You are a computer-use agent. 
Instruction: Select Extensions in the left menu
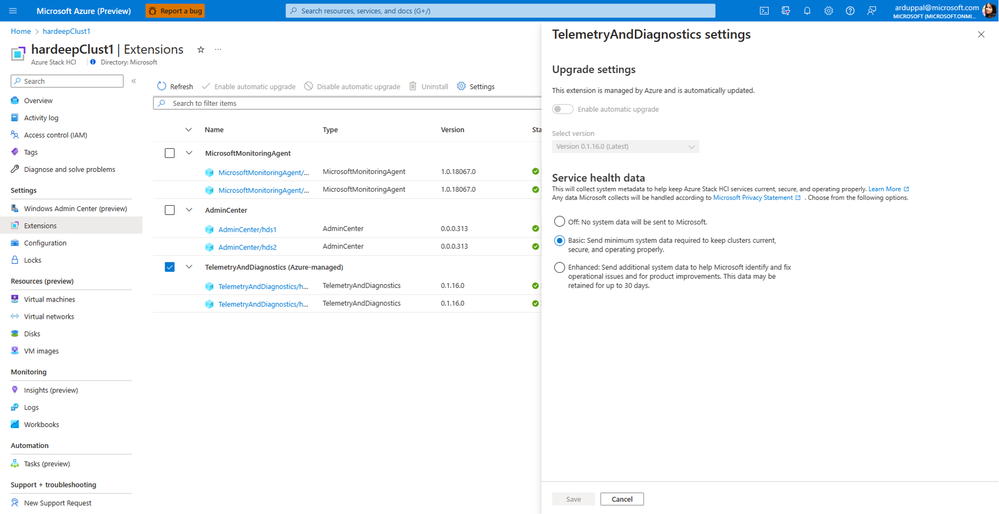tap(40, 225)
